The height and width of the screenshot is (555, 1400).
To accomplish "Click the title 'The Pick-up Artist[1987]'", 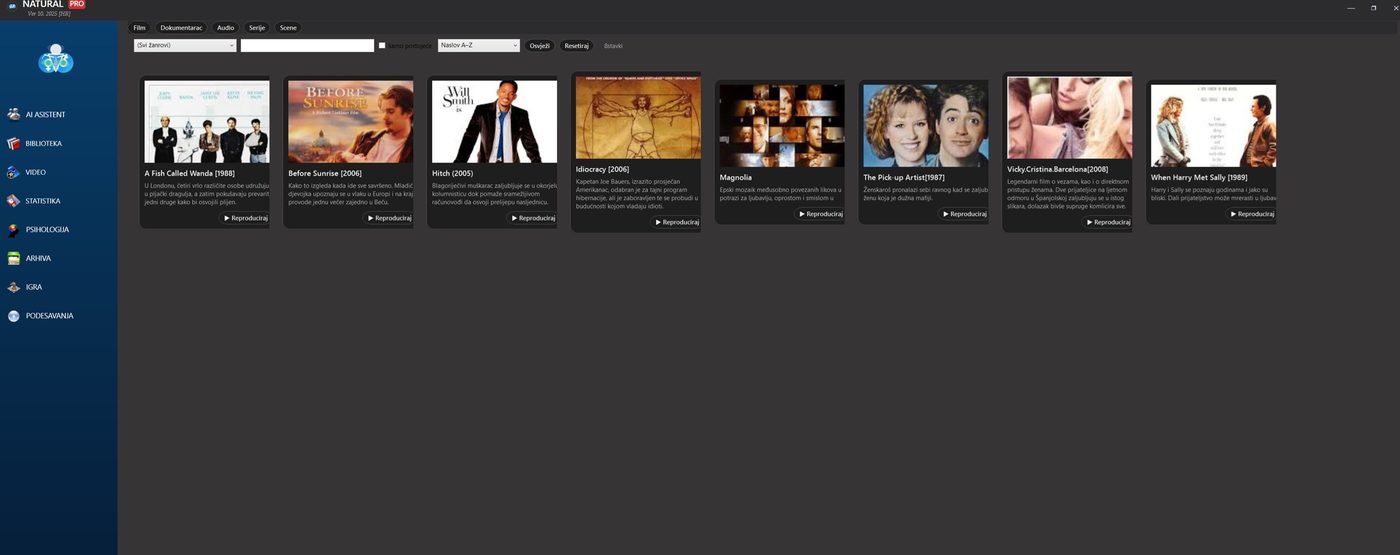I will (904, 177).
